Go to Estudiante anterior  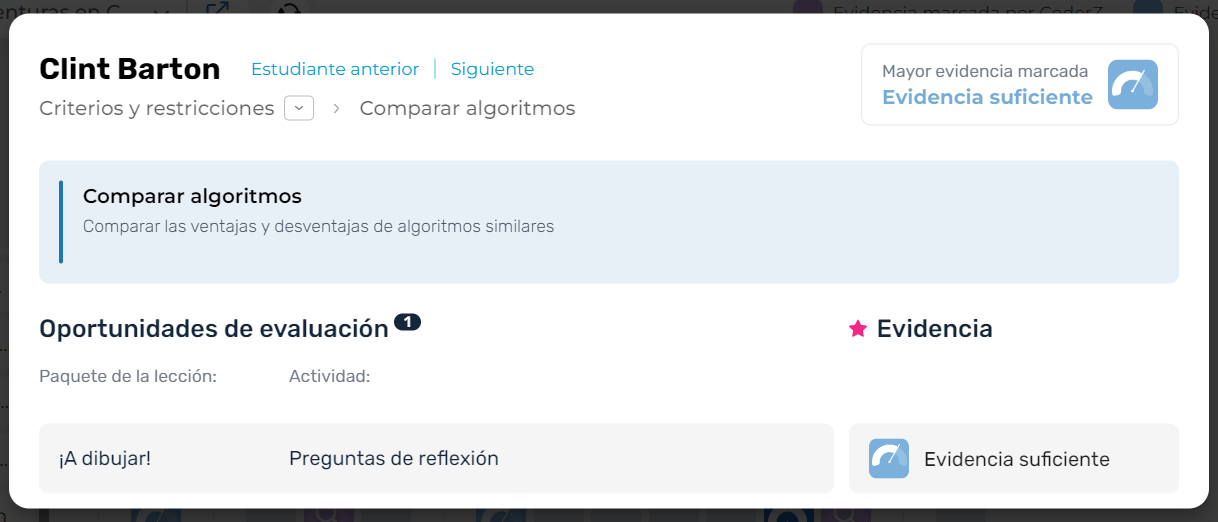point(335,69)
